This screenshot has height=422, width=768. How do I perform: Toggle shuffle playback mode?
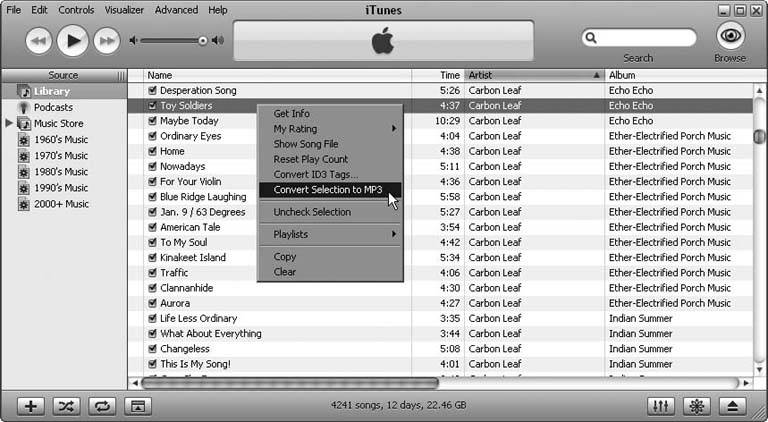(x=66, y=406)
